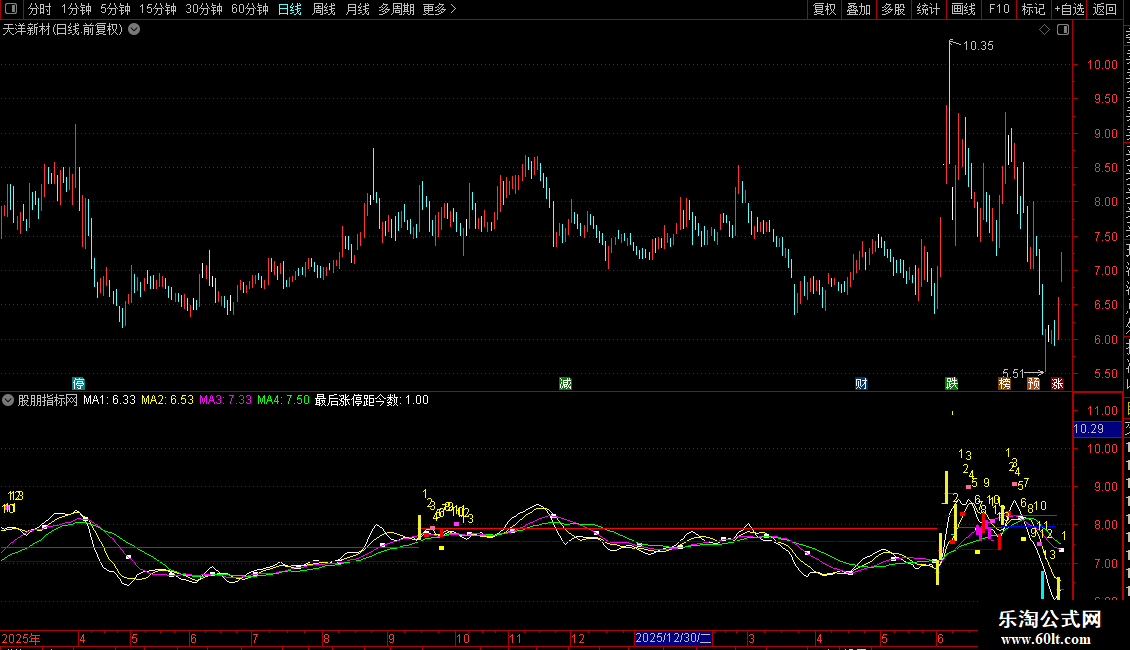
Task: Click the MA1: 6.33 value
Action: (x=110, y=400)
